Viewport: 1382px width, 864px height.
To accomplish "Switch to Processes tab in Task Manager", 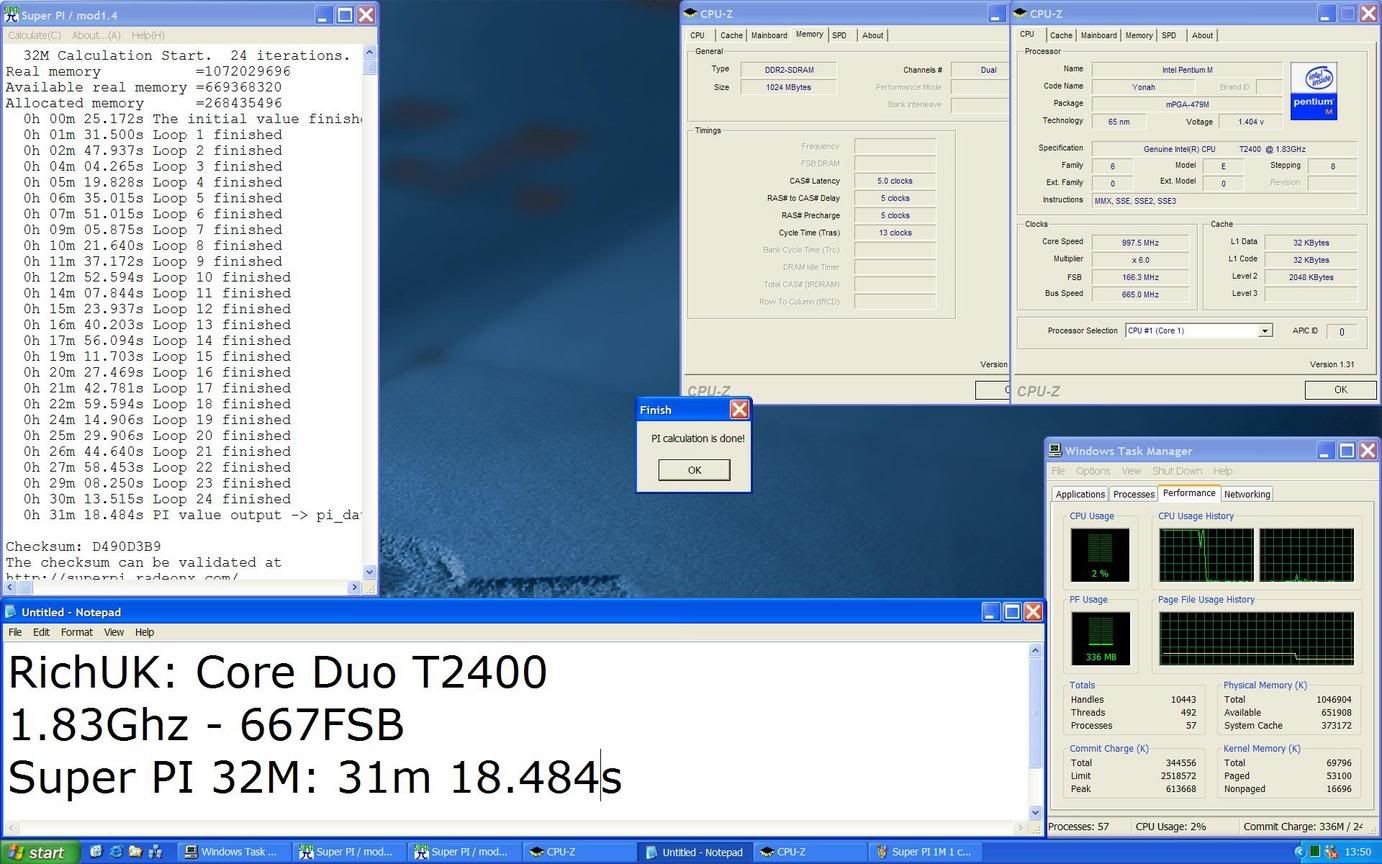I will [x=1134, y=494].
